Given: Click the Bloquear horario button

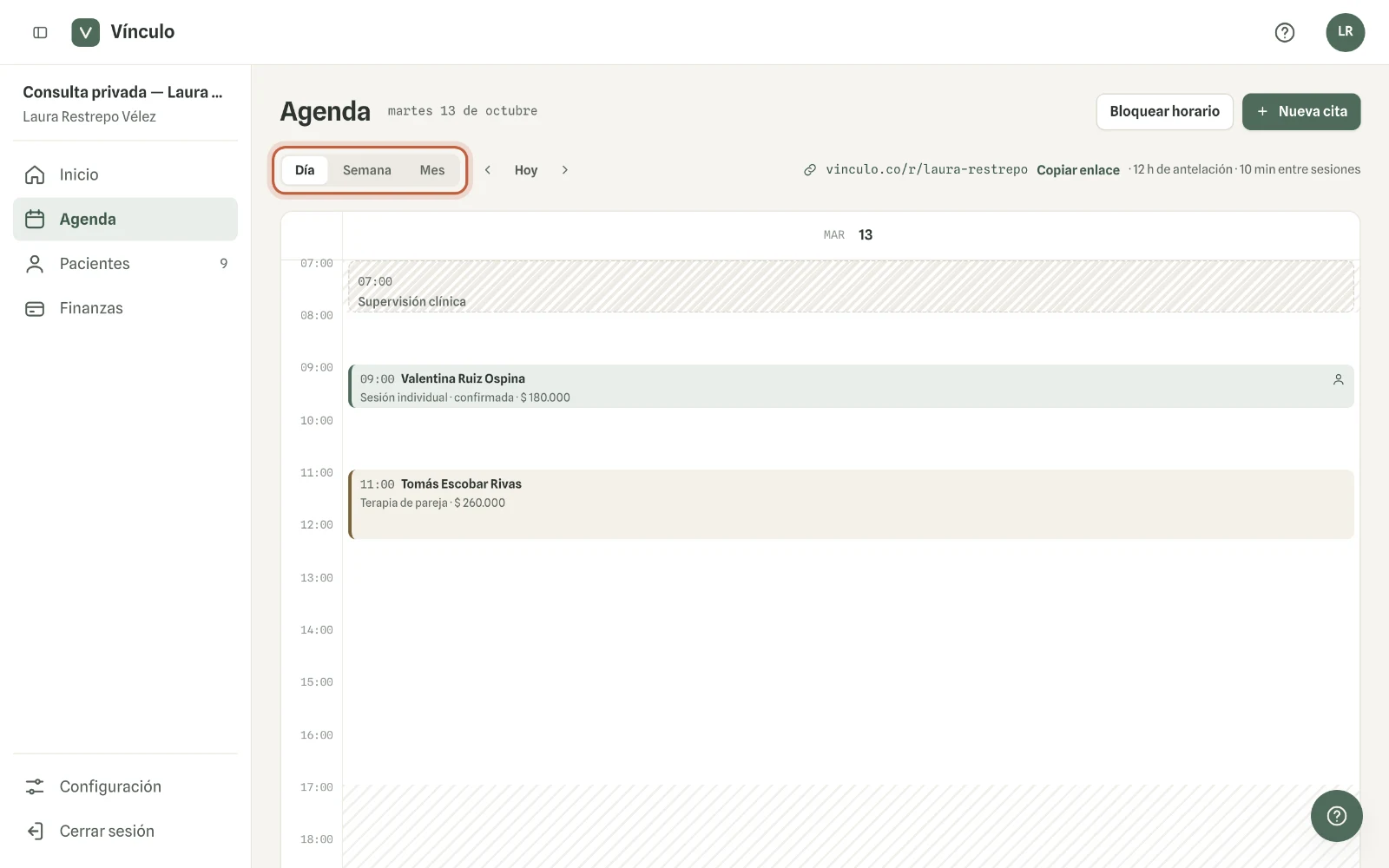Looking at the screenshot, I should click(1164, 111).
